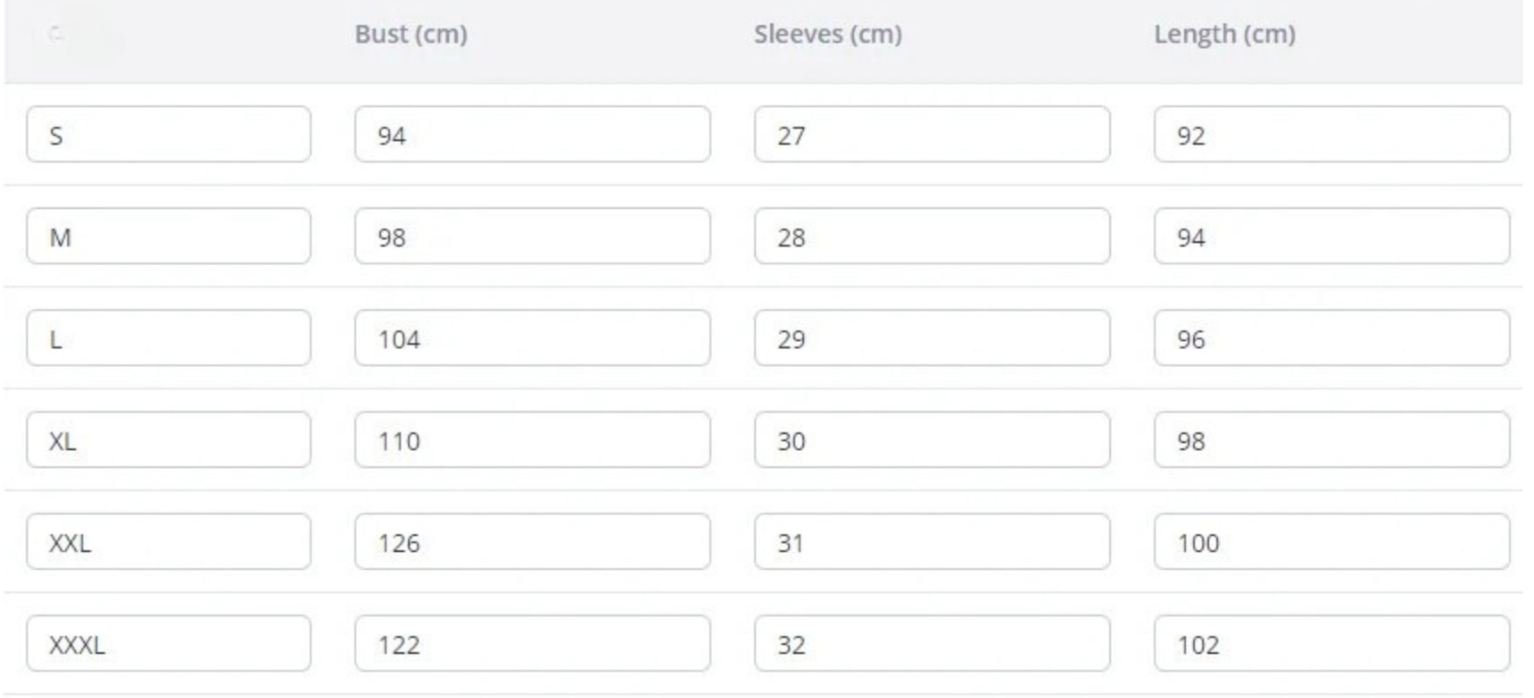The image size is (1534, 698).
Task: Select the sleeves field showing 27
Action: pos(931,135)
